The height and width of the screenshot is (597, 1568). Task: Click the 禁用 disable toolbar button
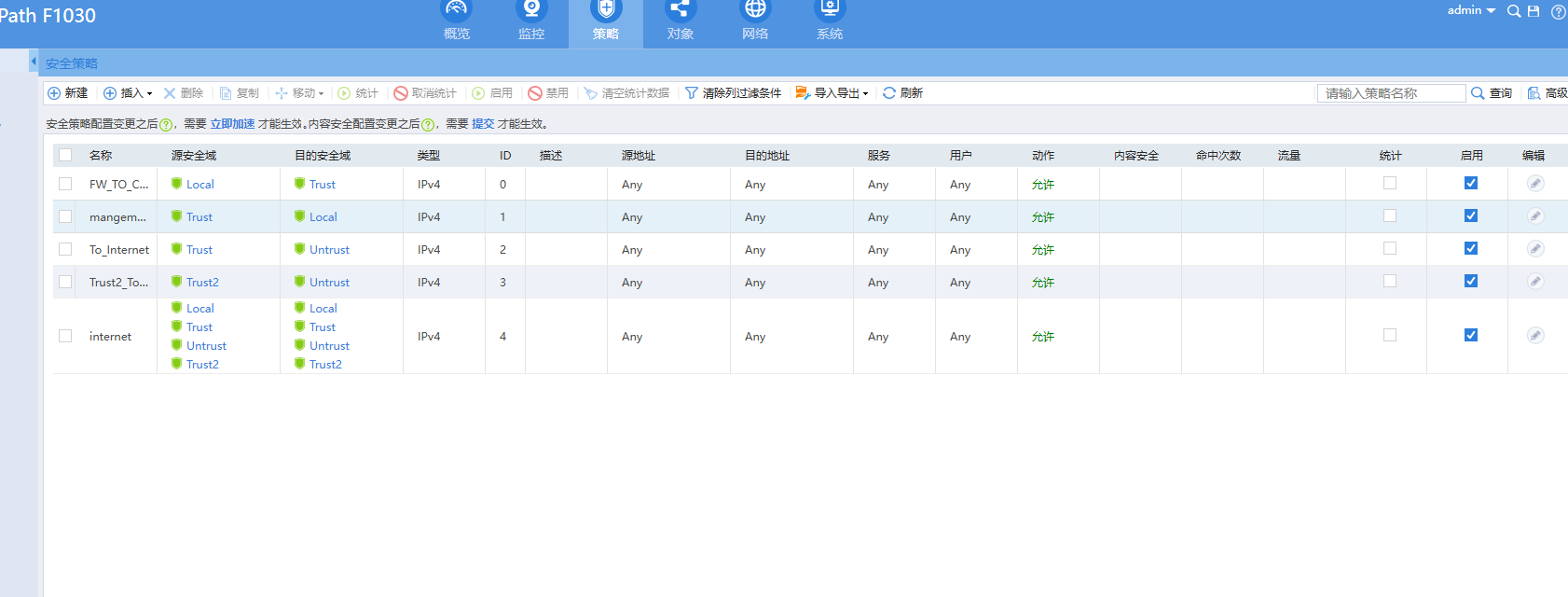coord(548,93)
